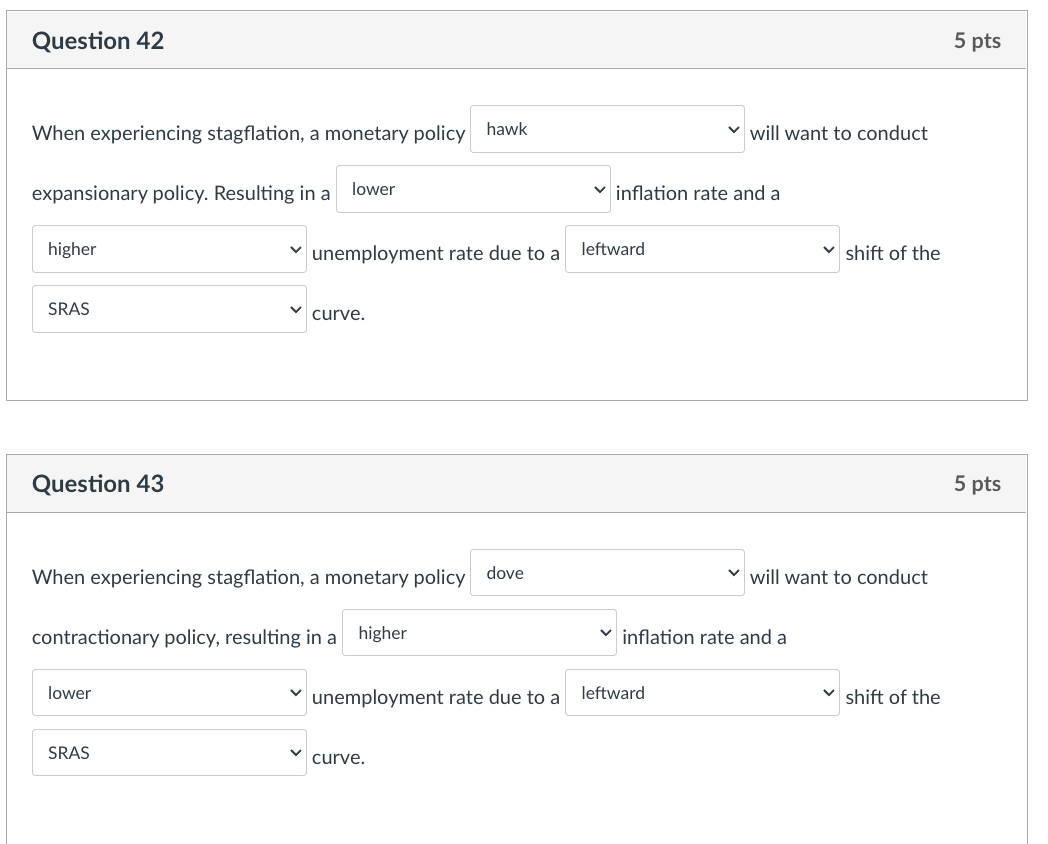Image resolution: width=1048 pixels, height=844 pixels.
Task: Open the "leftward" shift dropdown in Question 42
Action: 700,249
